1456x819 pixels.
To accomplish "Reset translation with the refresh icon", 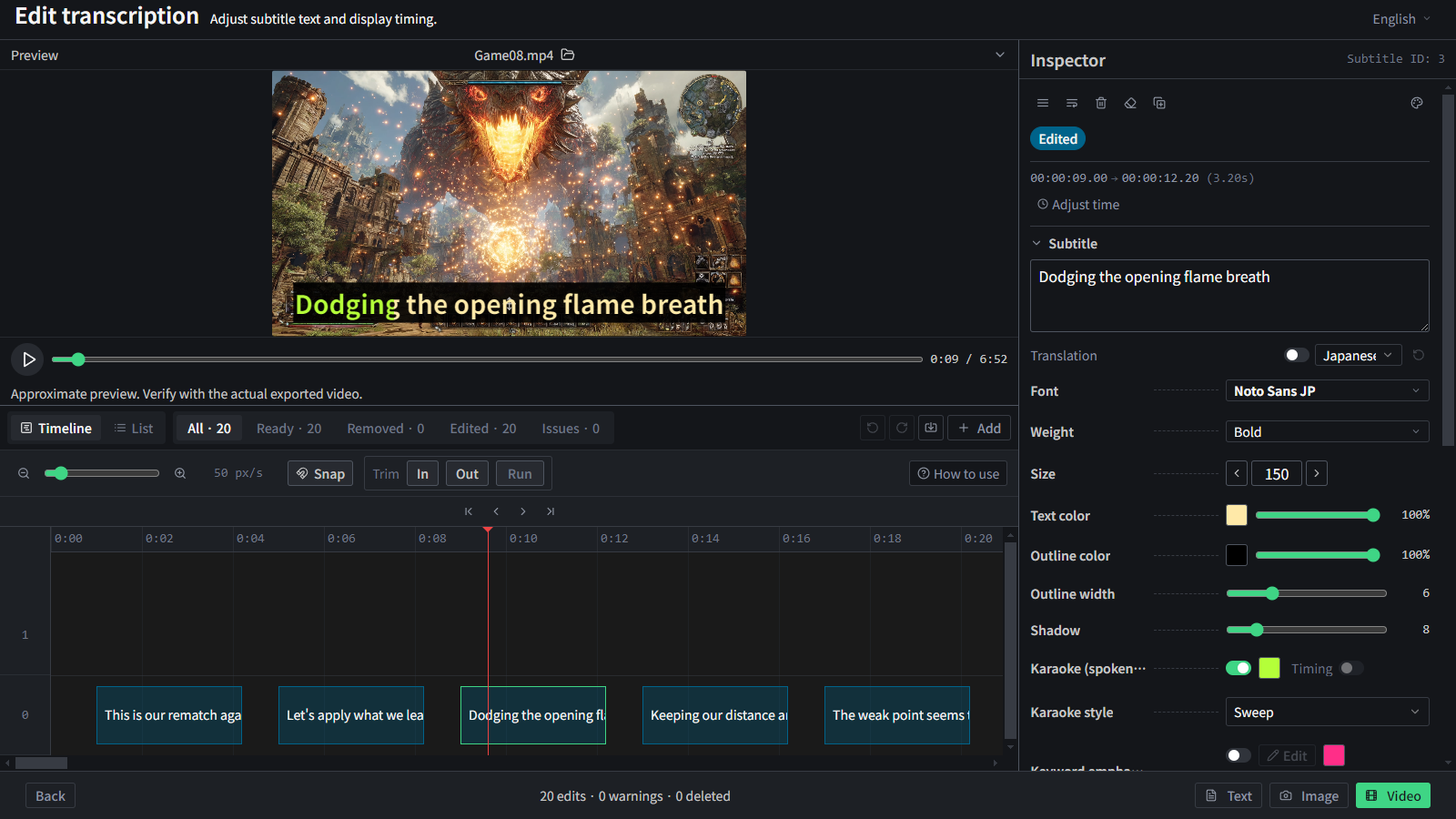I will pos(1419,355).
